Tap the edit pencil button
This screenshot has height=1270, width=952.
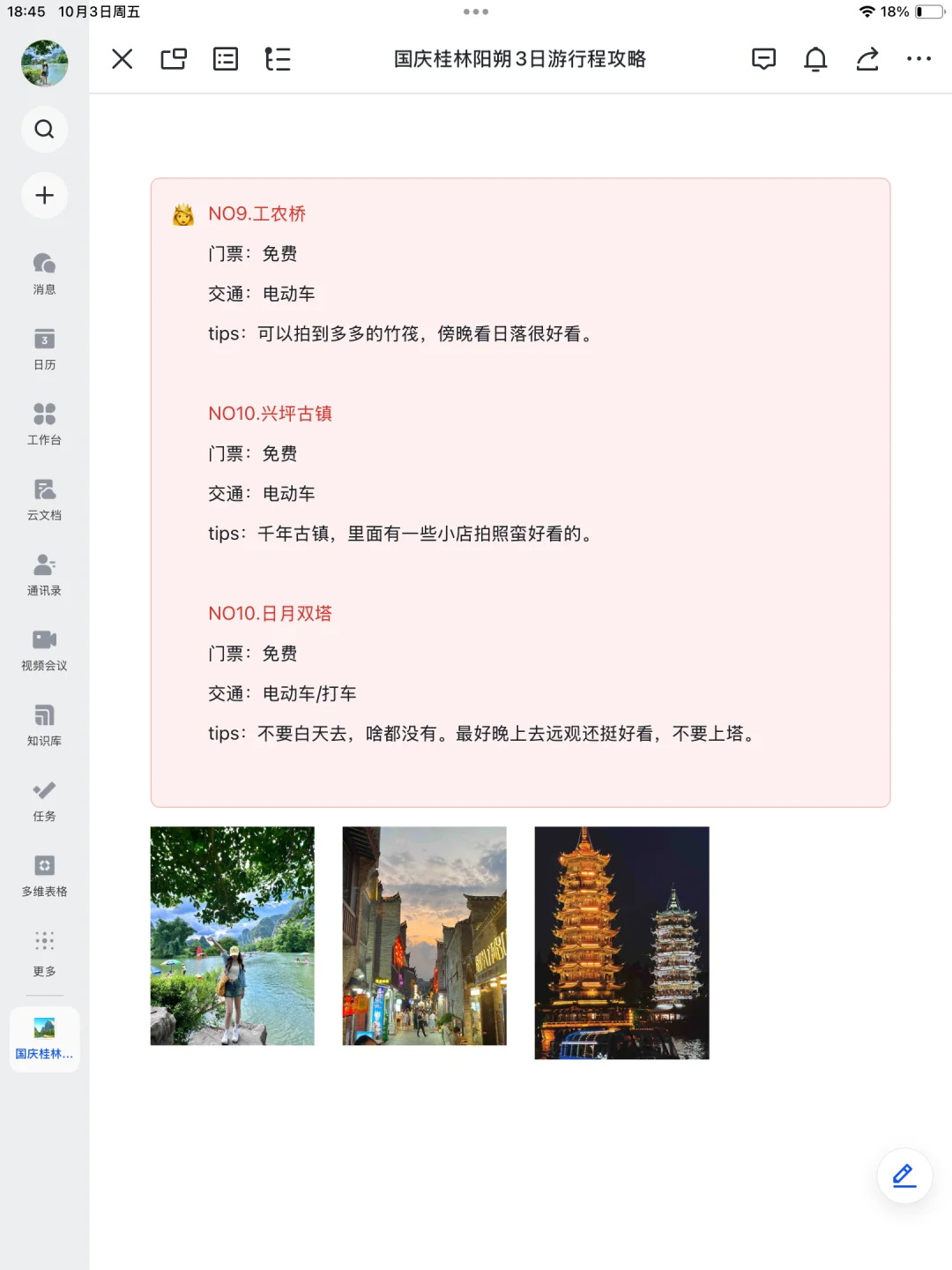coord(904,1176)
